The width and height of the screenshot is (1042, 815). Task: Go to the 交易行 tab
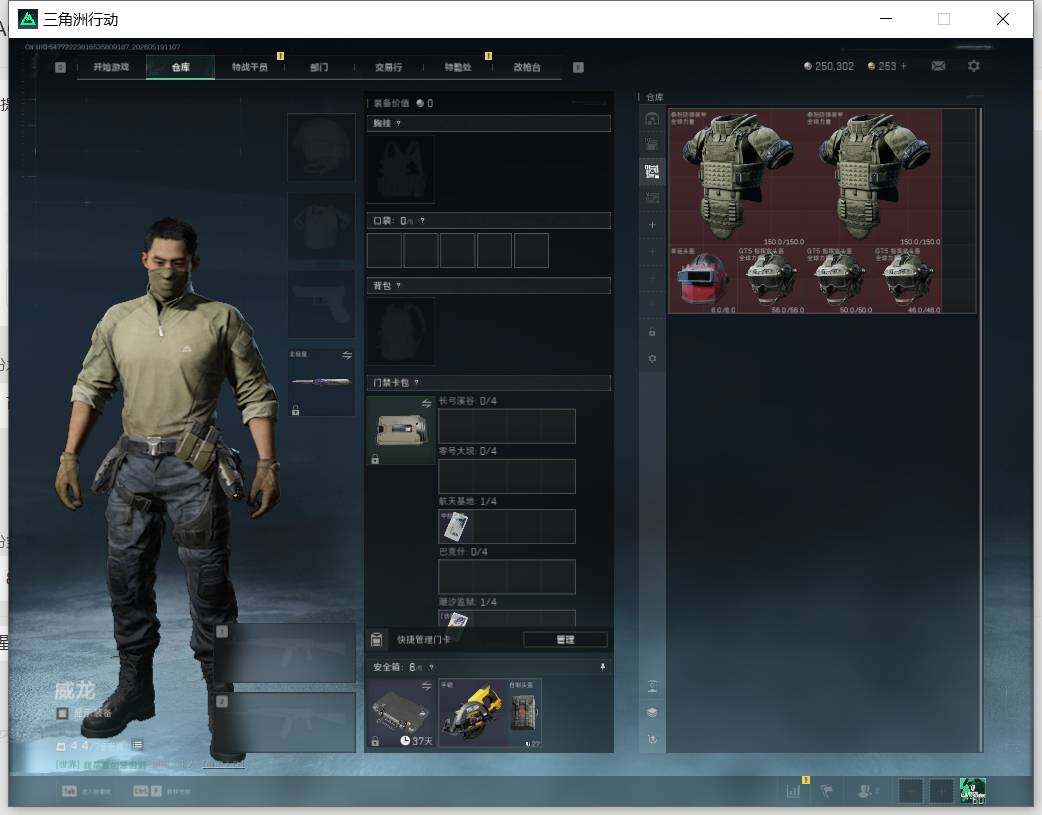388,67
